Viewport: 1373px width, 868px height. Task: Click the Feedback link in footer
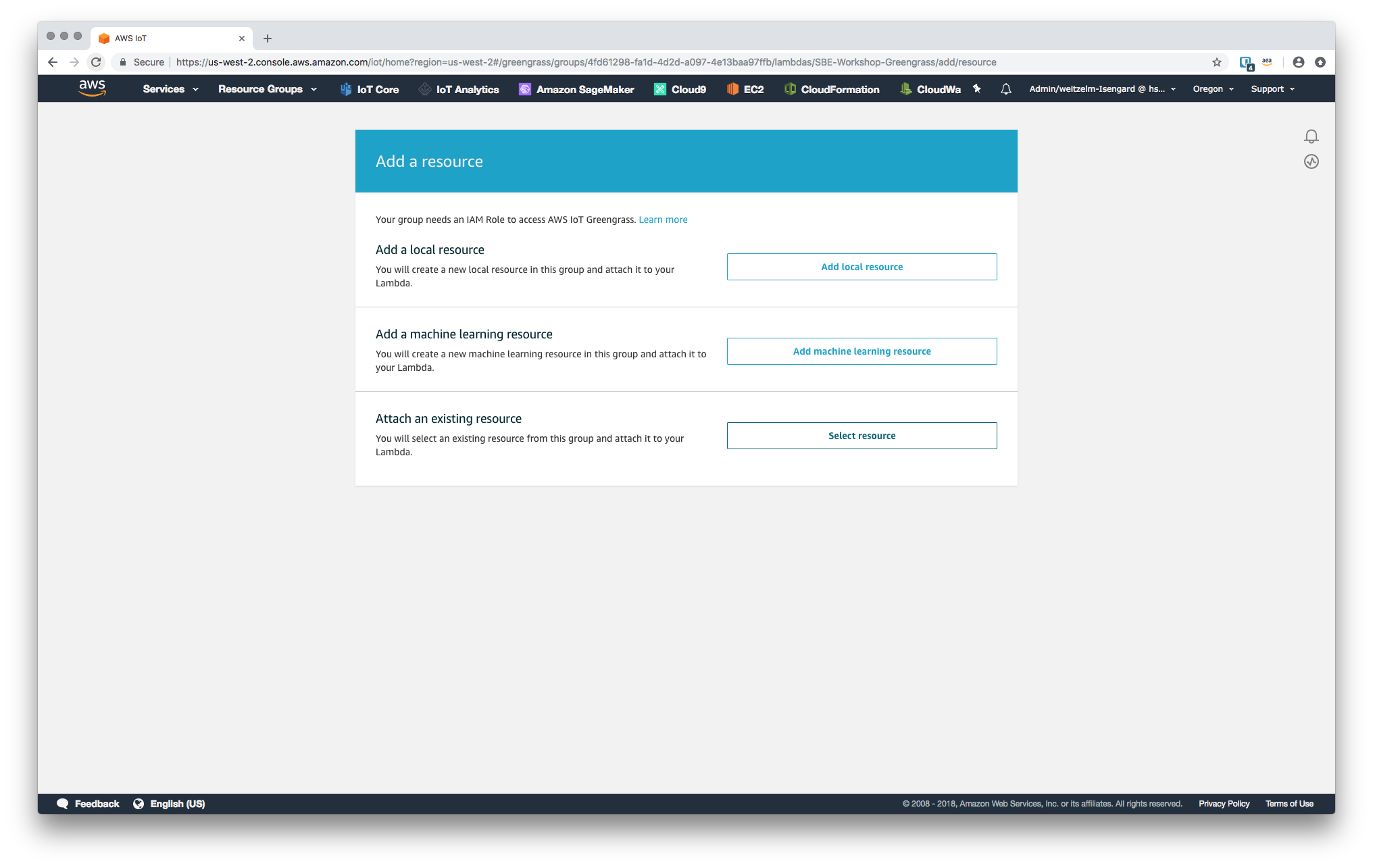point(97,804)
